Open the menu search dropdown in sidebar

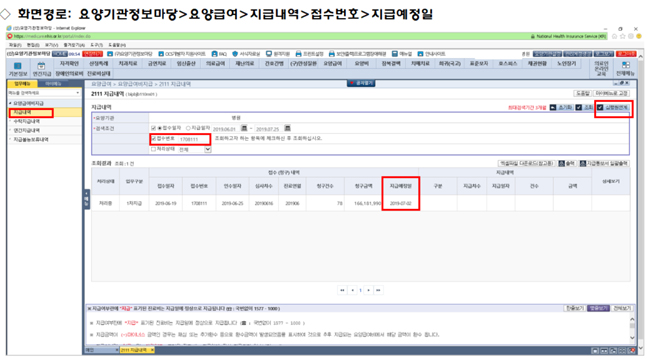[x=78, y=93]
